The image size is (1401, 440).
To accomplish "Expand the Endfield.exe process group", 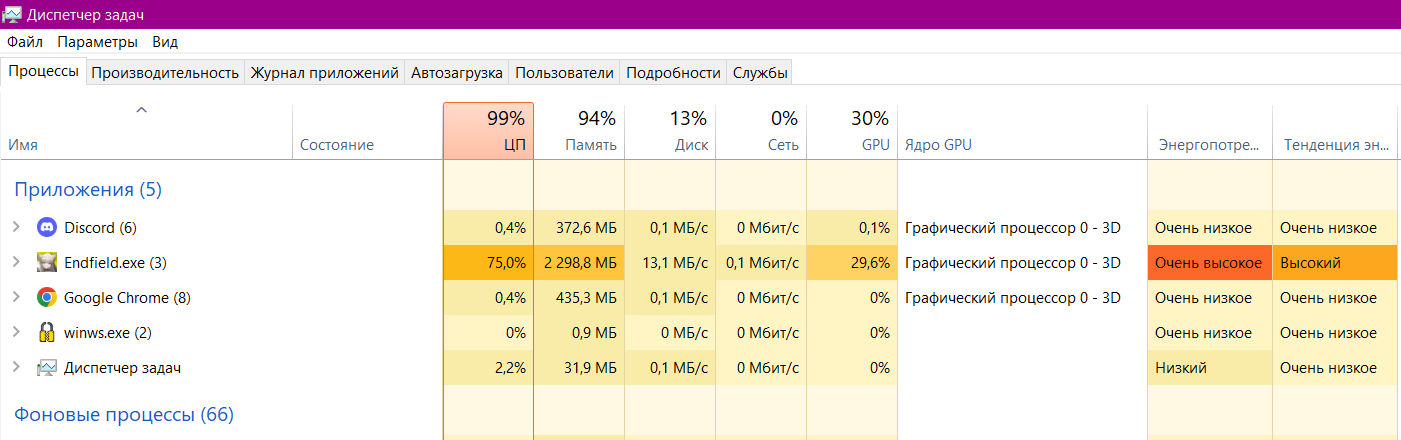I will [x=16, y=263].
